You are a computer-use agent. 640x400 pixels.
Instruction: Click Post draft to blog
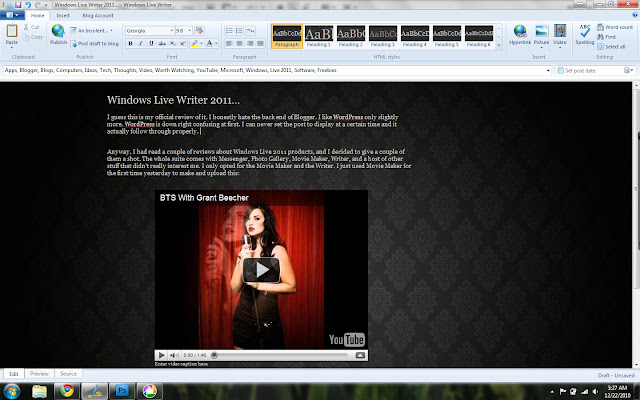(x=94, y=43)
